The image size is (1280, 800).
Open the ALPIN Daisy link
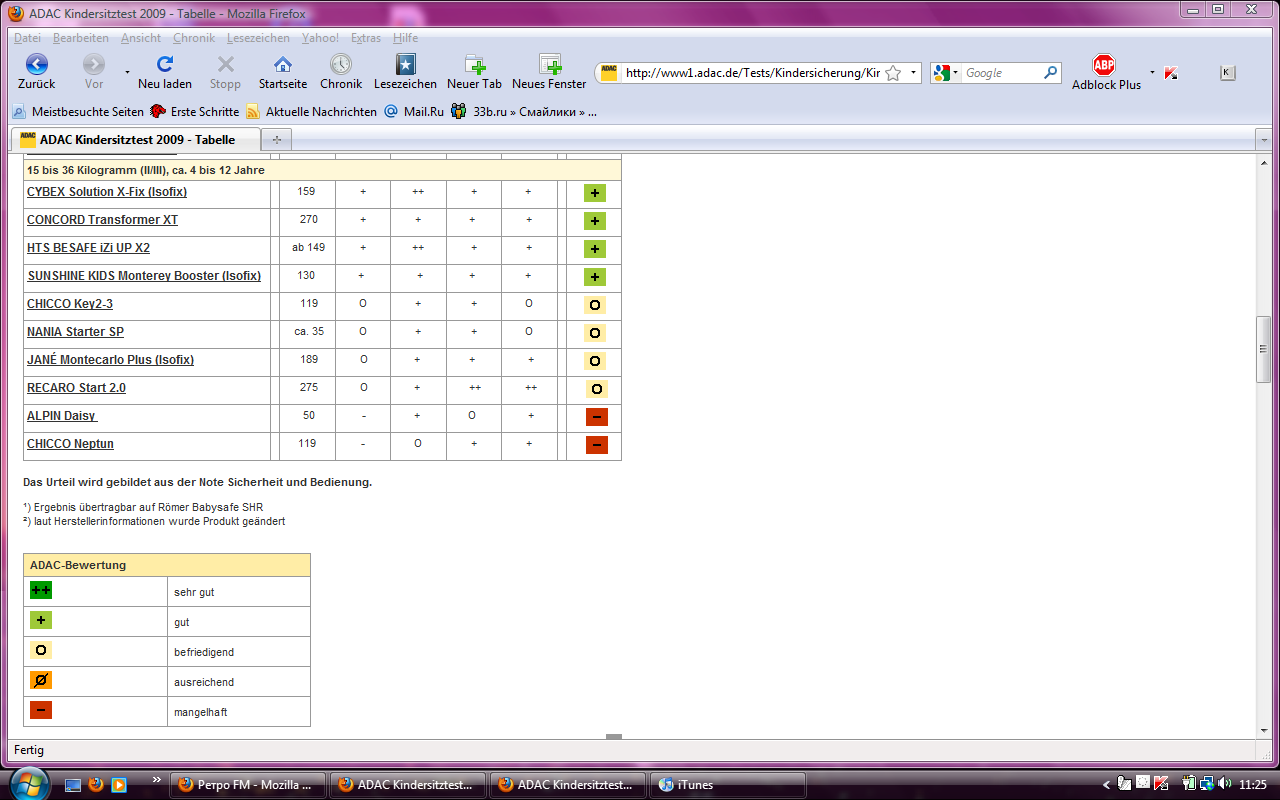pos(62,416)
